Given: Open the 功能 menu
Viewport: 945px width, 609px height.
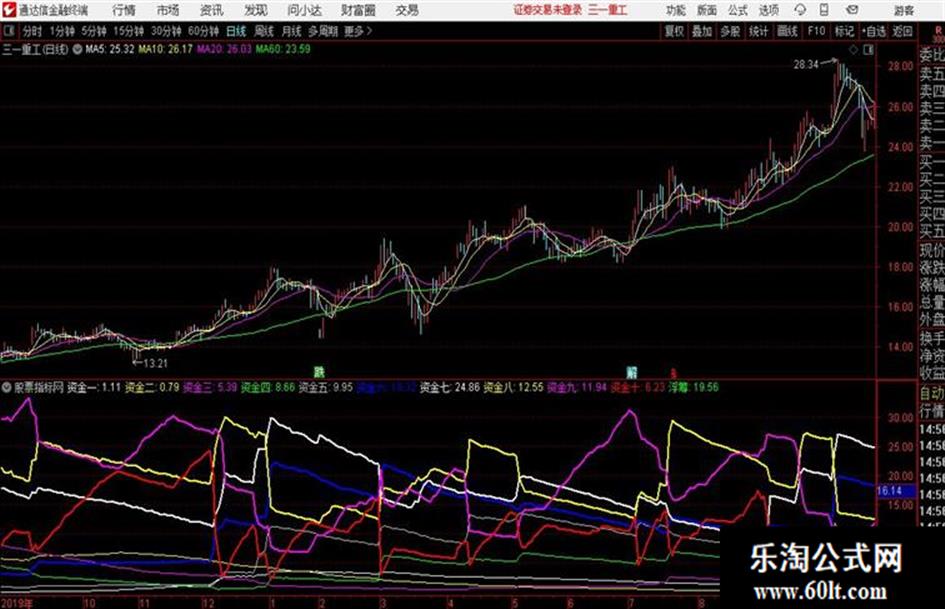Looking at the screenshot, I should 676,10.
